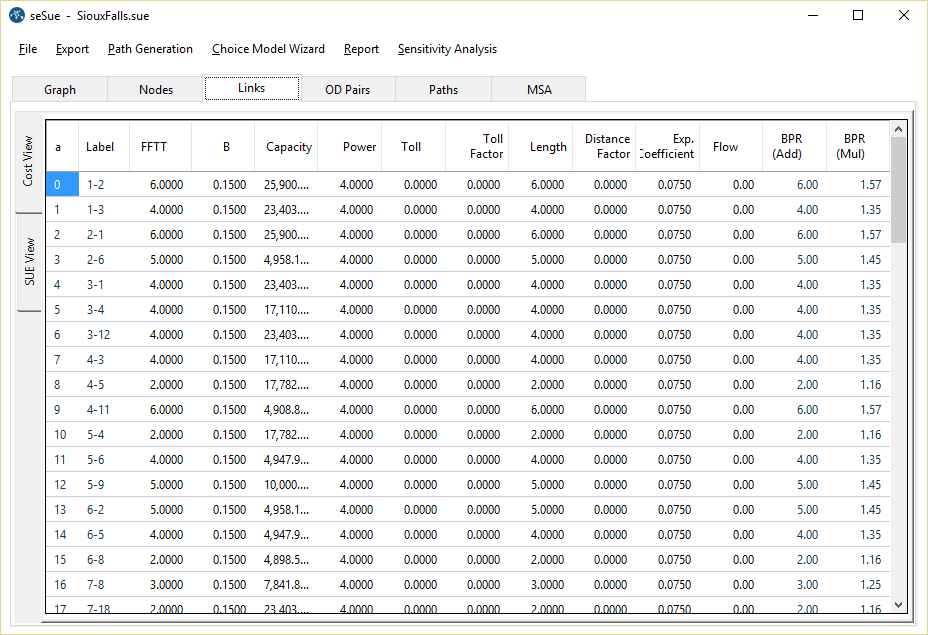This screenshot has width=928, height=635.
Task: Switch to the Graph tab
Action: (x=60, y=90)
